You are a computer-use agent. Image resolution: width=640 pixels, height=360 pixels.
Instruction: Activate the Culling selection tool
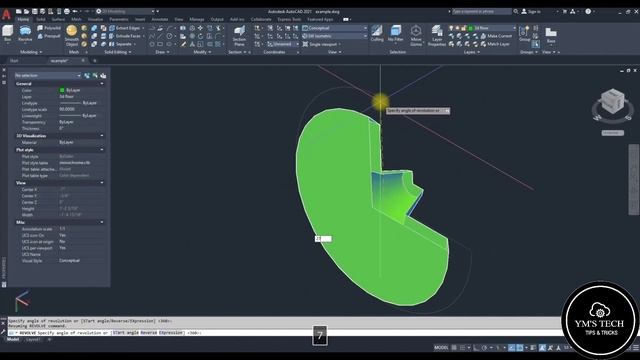pyautogui.click(x=377, y=33)
